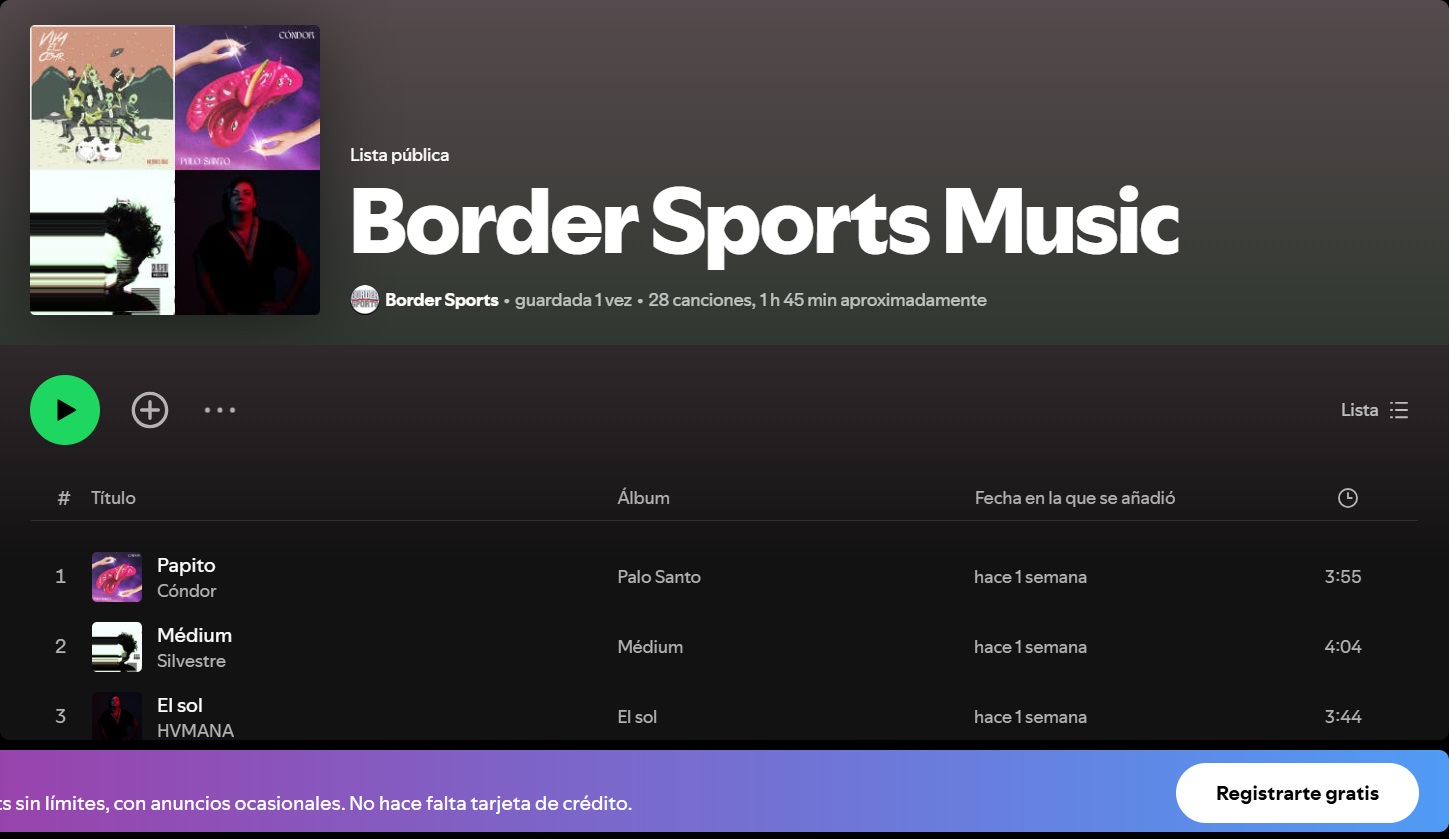Viewport: 1449px width, 839px height.
Task: Click track number 1 for Papito
Action: pyautogui.click(x=60, y=577)
